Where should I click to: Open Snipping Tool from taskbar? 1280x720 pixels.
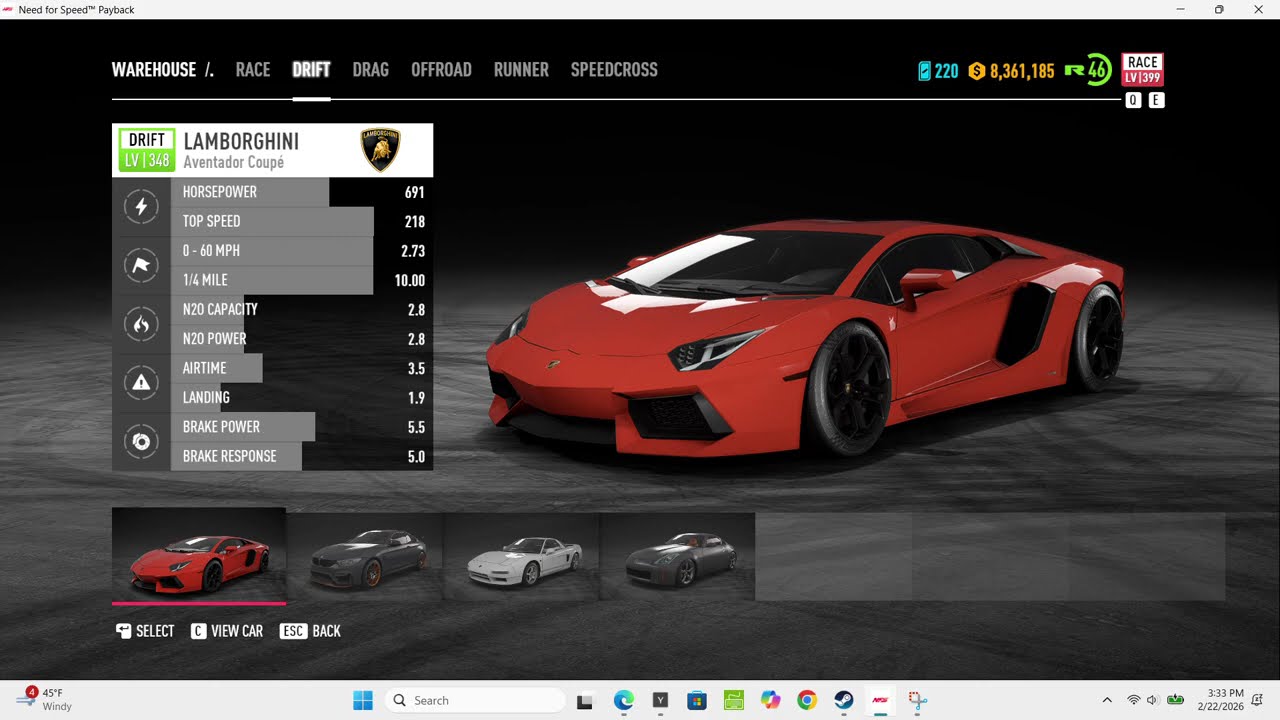(x=918, y=700)
